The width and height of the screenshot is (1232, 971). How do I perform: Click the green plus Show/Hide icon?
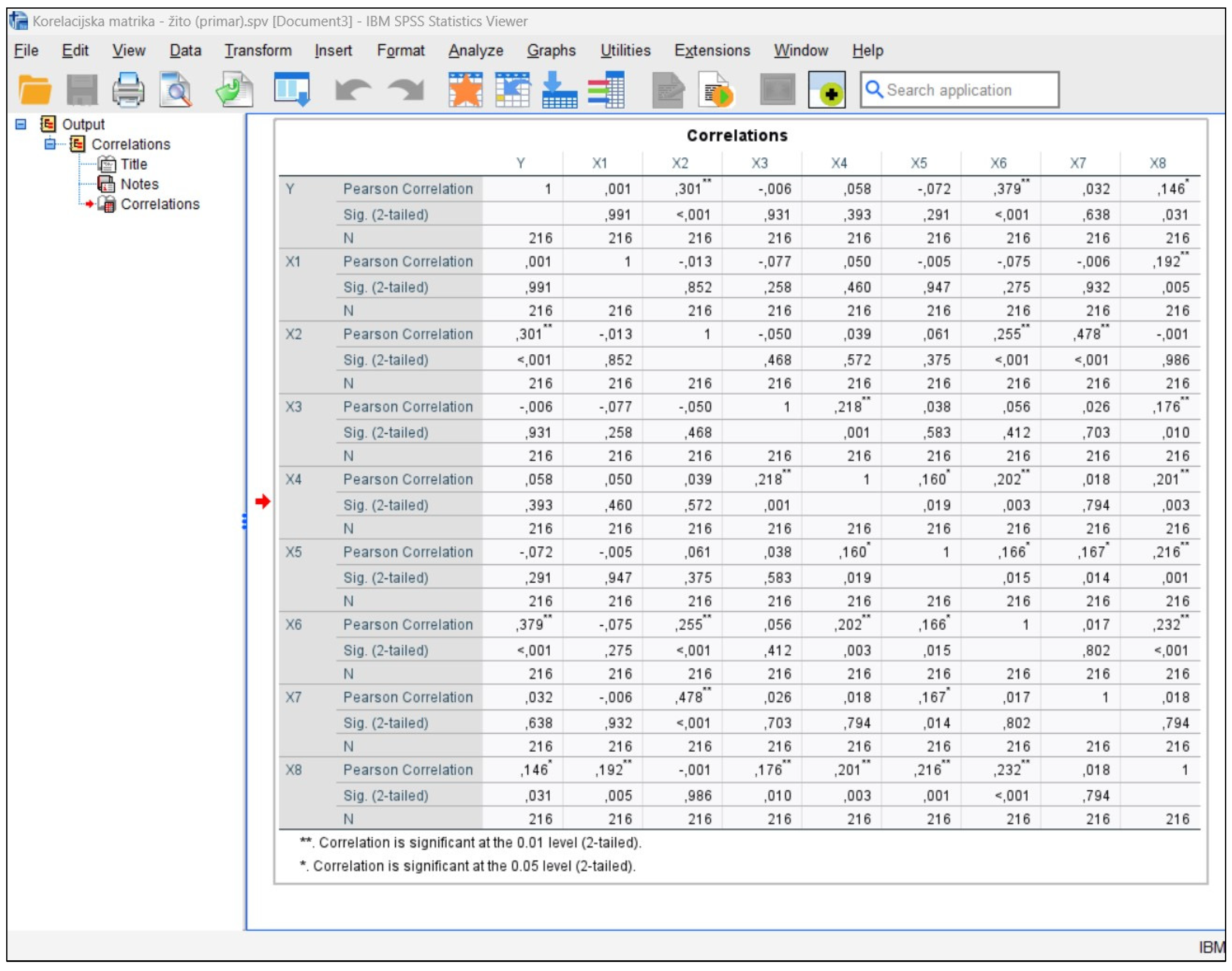[x=827, y=90]
